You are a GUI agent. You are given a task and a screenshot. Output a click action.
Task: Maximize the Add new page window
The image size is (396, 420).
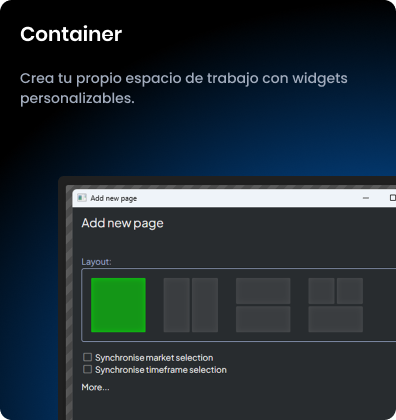click(393, 198)
